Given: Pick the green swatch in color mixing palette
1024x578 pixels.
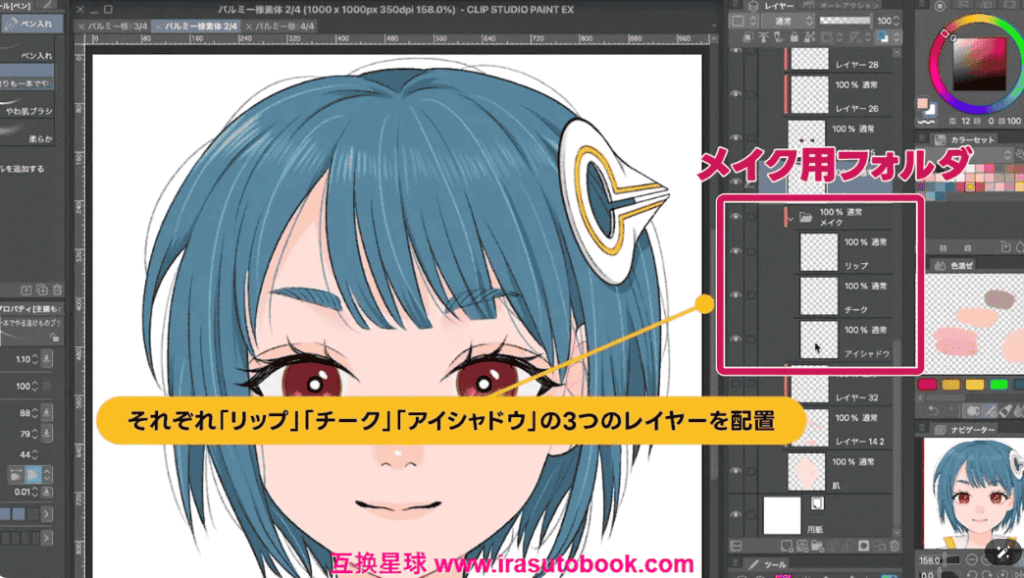Looking at the screenshot, I should point(998,384).
